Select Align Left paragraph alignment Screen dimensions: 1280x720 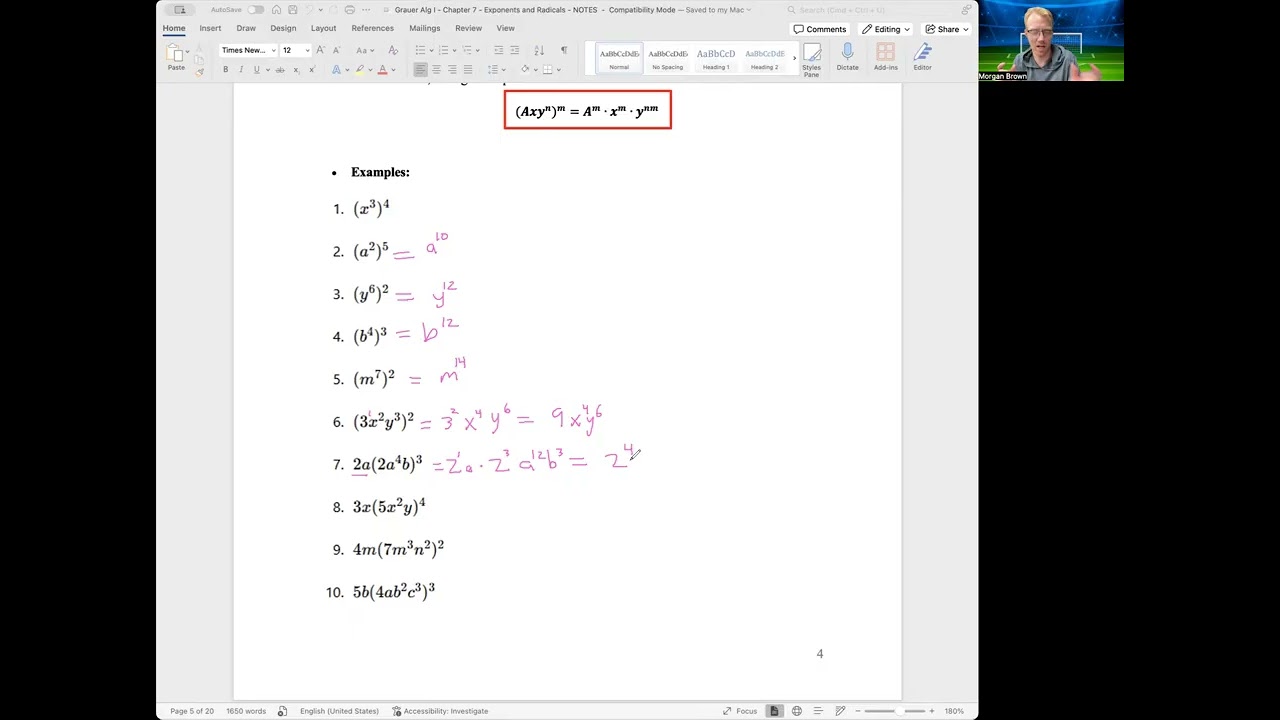(x=420, y=70)
